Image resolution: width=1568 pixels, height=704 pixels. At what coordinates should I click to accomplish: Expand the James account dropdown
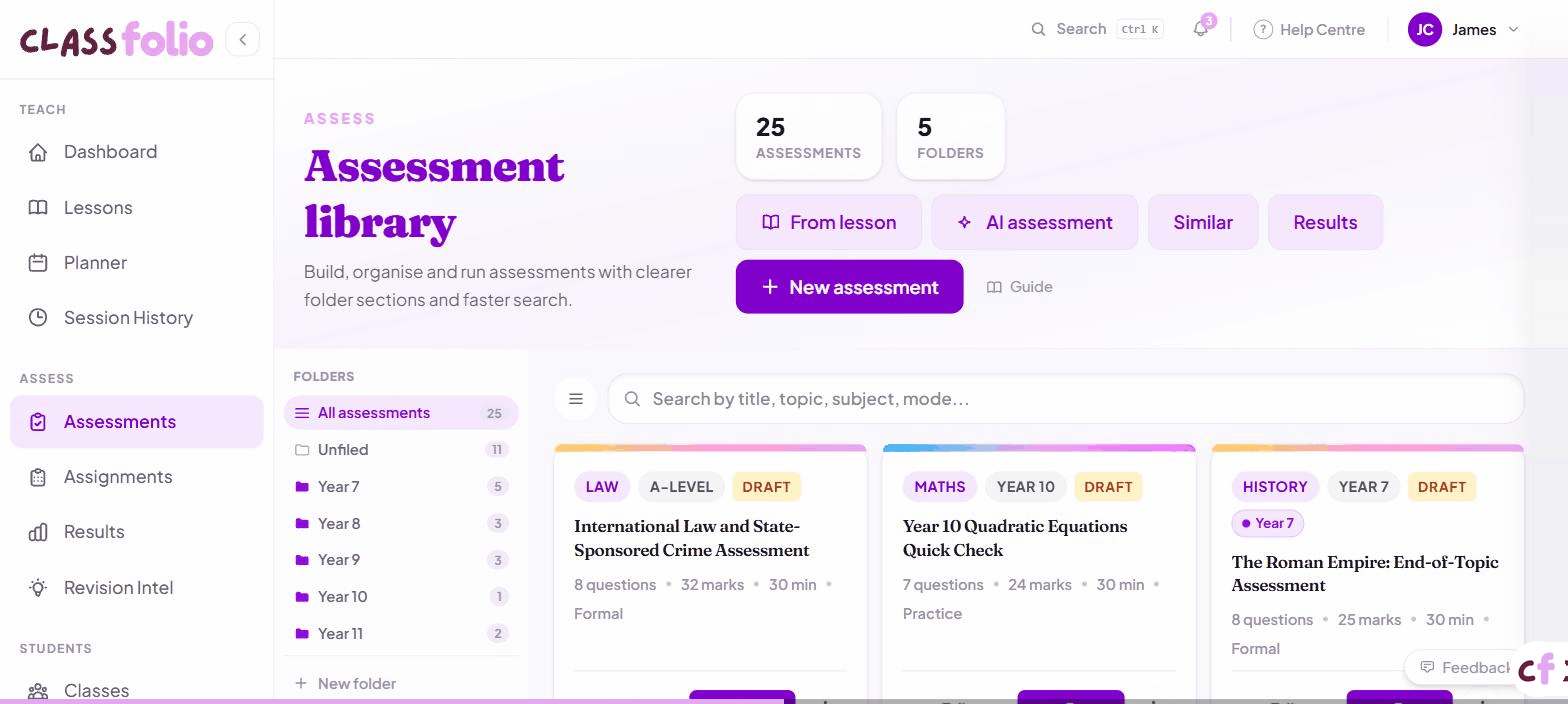click(x=1464, y=30)
